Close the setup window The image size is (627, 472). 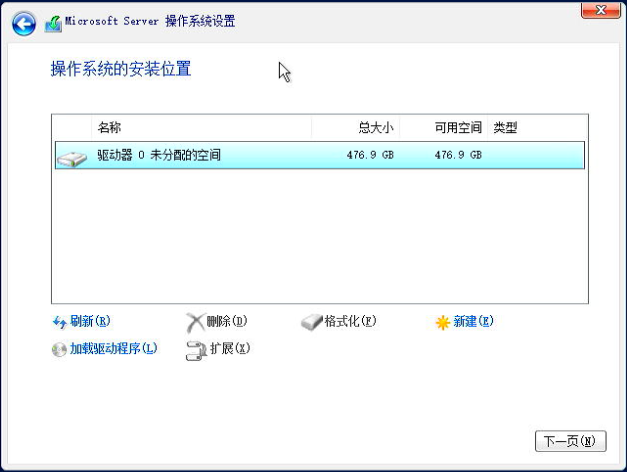pyautogui.click(x=601, y=10)
